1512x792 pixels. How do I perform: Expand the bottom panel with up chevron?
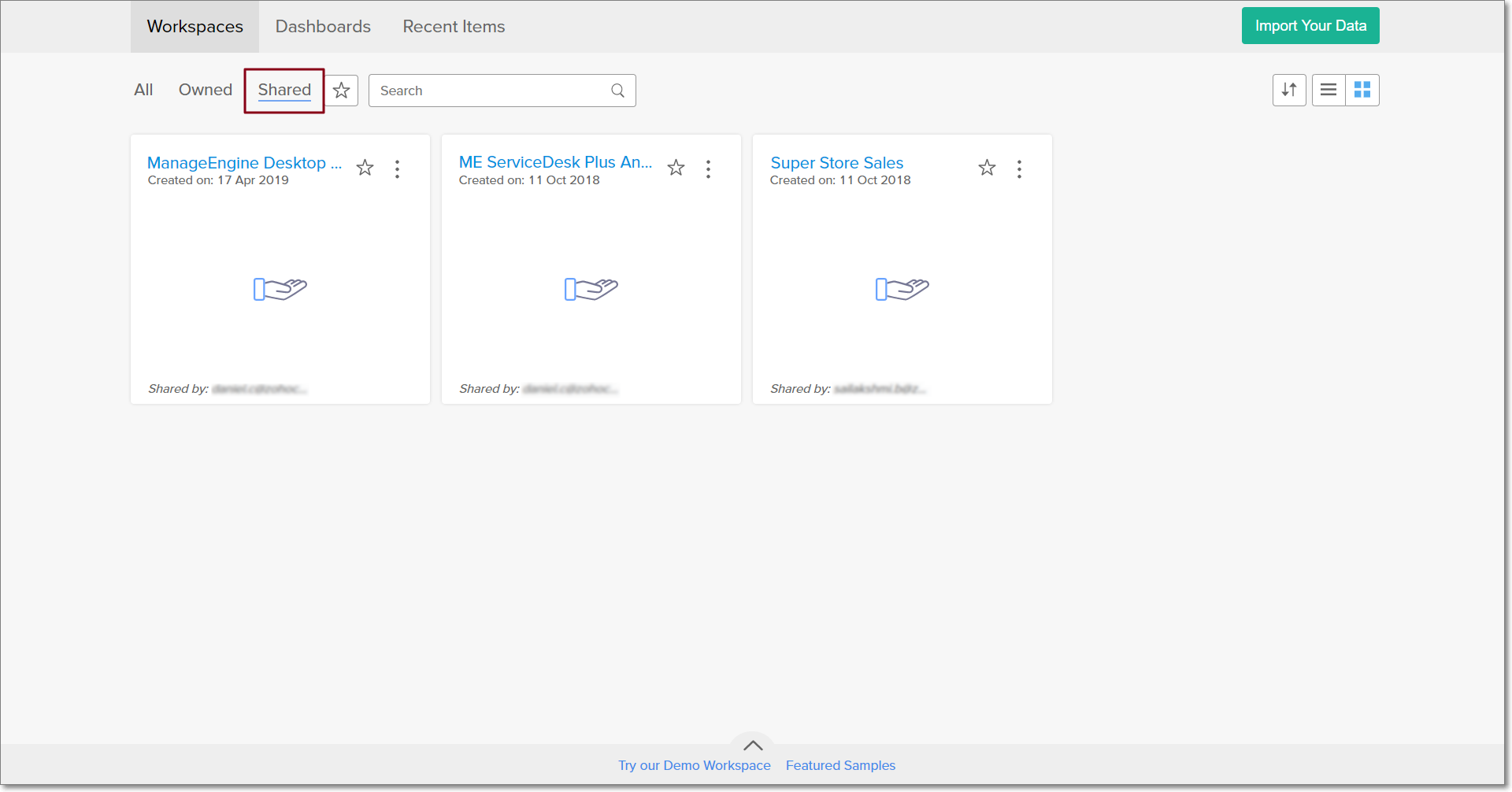[753, 746]
